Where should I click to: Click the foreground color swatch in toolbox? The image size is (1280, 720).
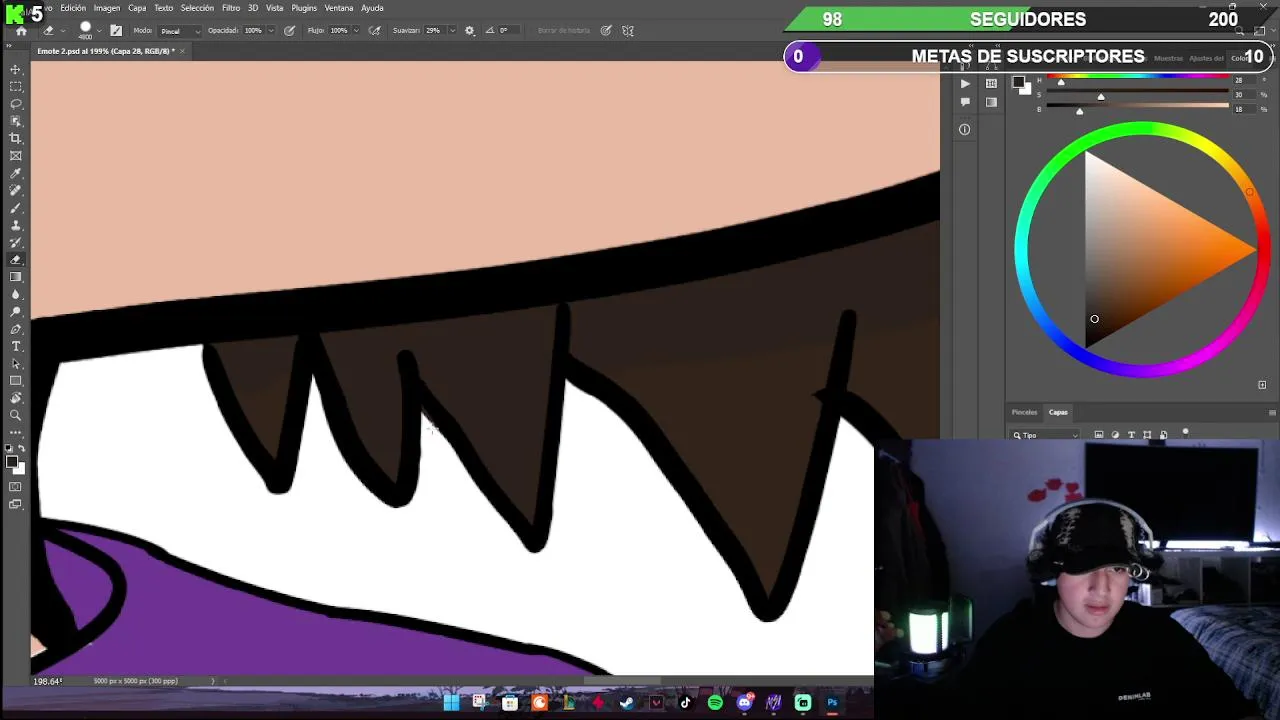tap(13, 461)
